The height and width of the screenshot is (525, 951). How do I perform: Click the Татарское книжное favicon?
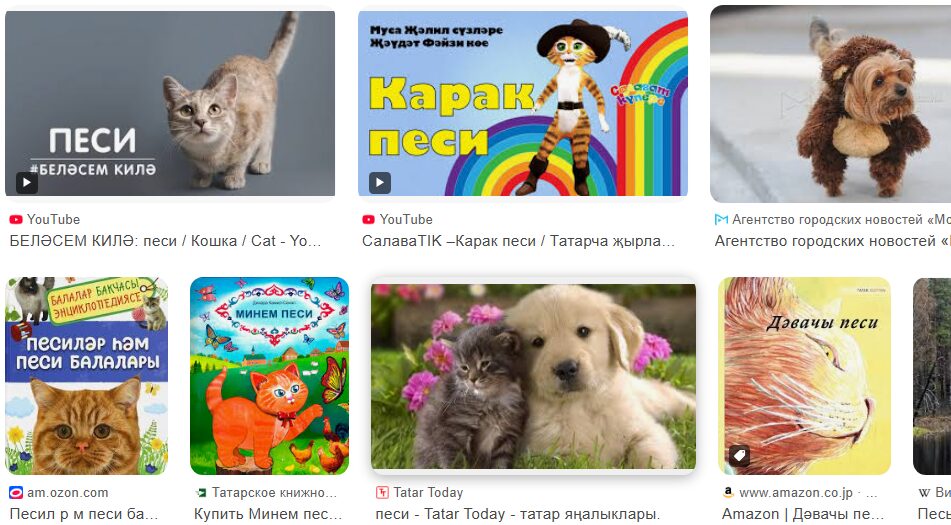pyautogui.click(x=201, y=492)
